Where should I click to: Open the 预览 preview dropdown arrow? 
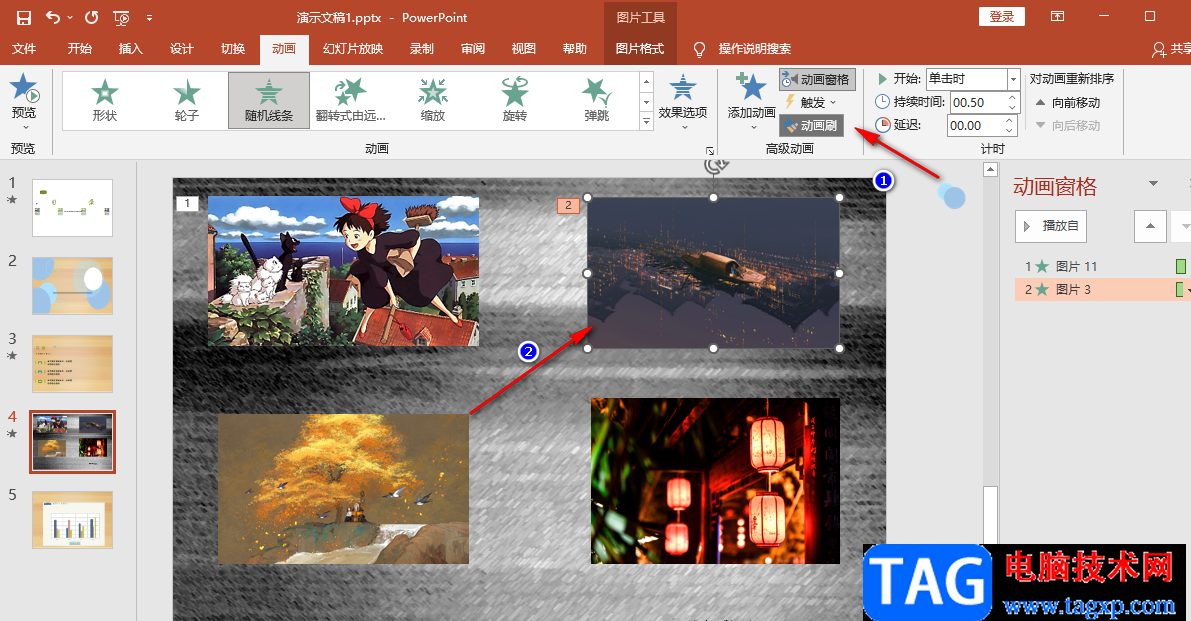point(25,128)
